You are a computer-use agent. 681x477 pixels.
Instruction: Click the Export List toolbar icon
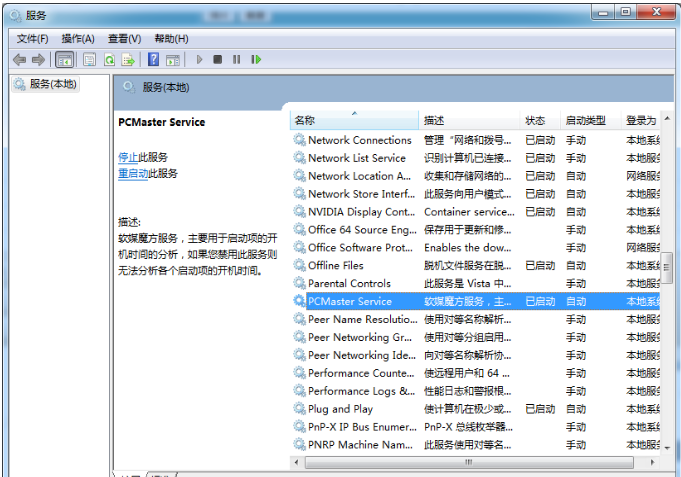click(128, 60)
